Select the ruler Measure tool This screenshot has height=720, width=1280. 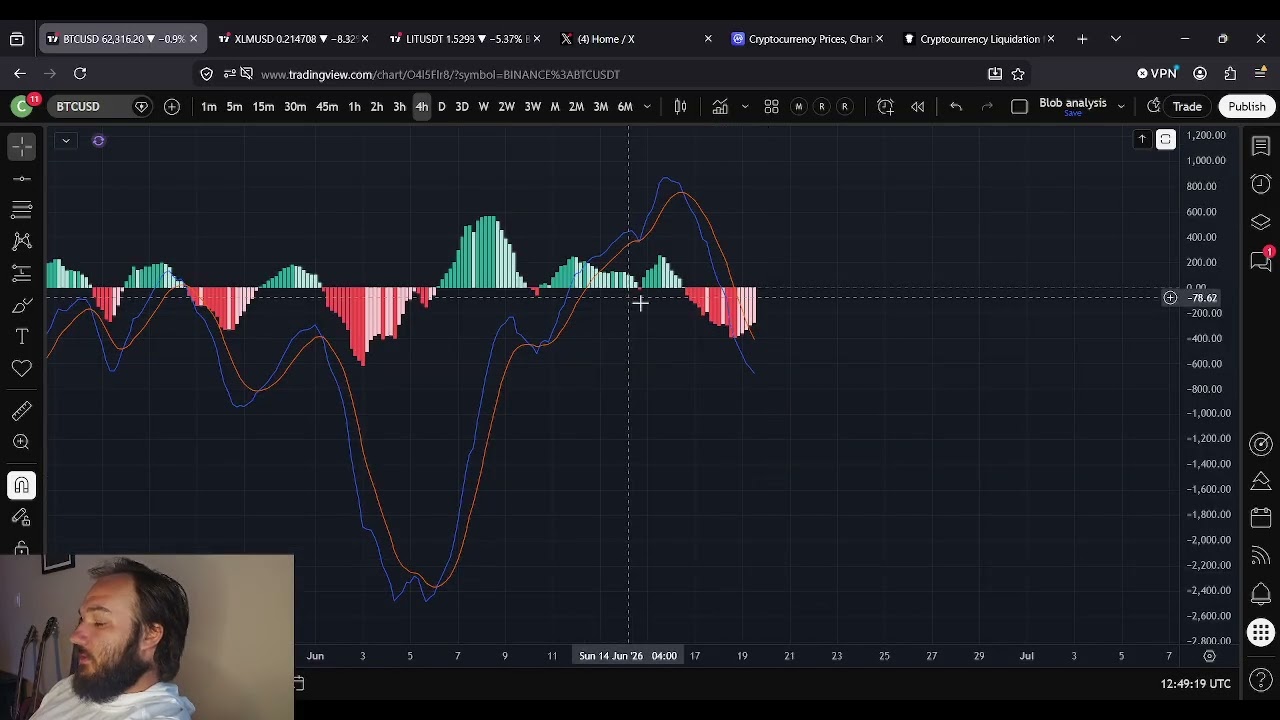22,410
